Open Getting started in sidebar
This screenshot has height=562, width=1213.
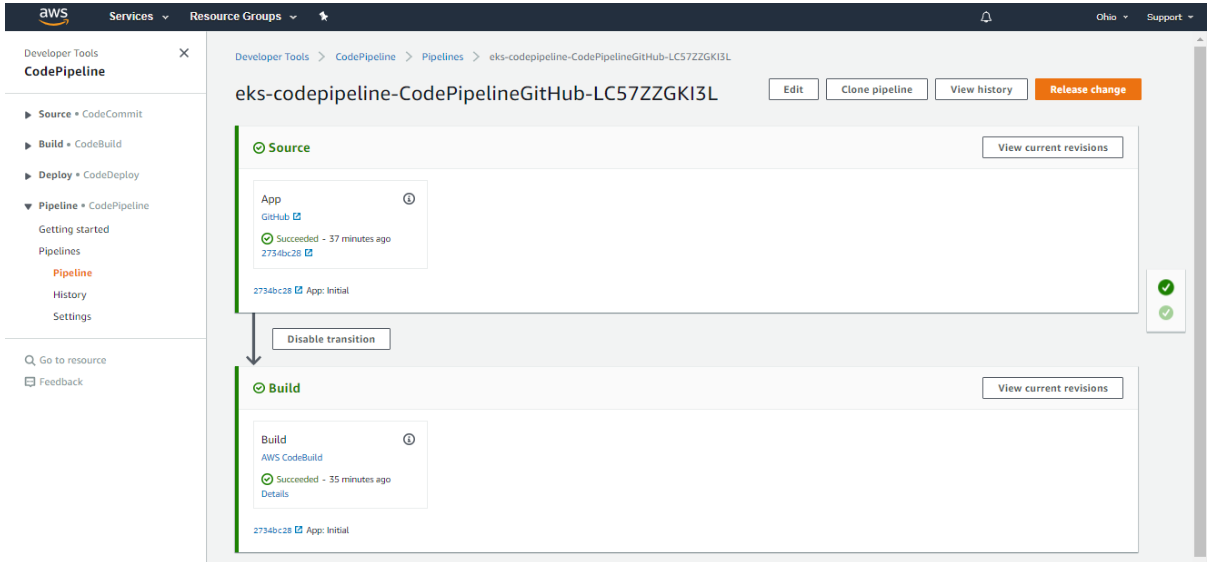[74, 229]
